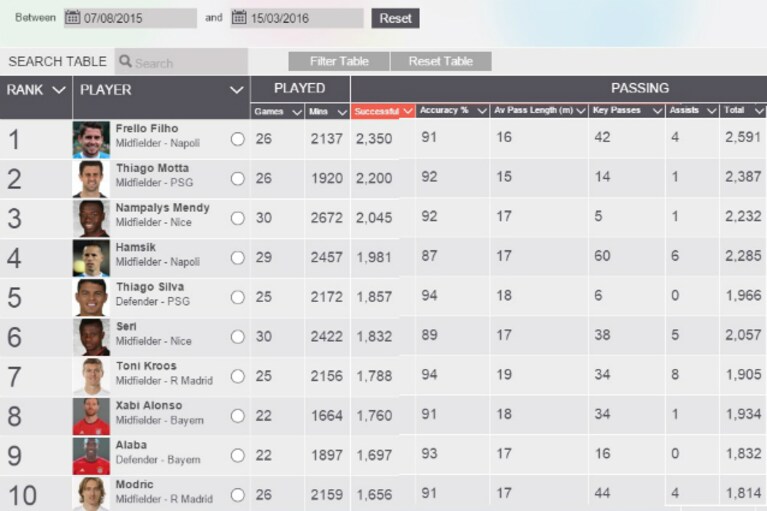Image resolution: width=767 pixels, height=511 pixels.
Task: Select the radio button for Hamsik
Action: click(x=238, y=258)
